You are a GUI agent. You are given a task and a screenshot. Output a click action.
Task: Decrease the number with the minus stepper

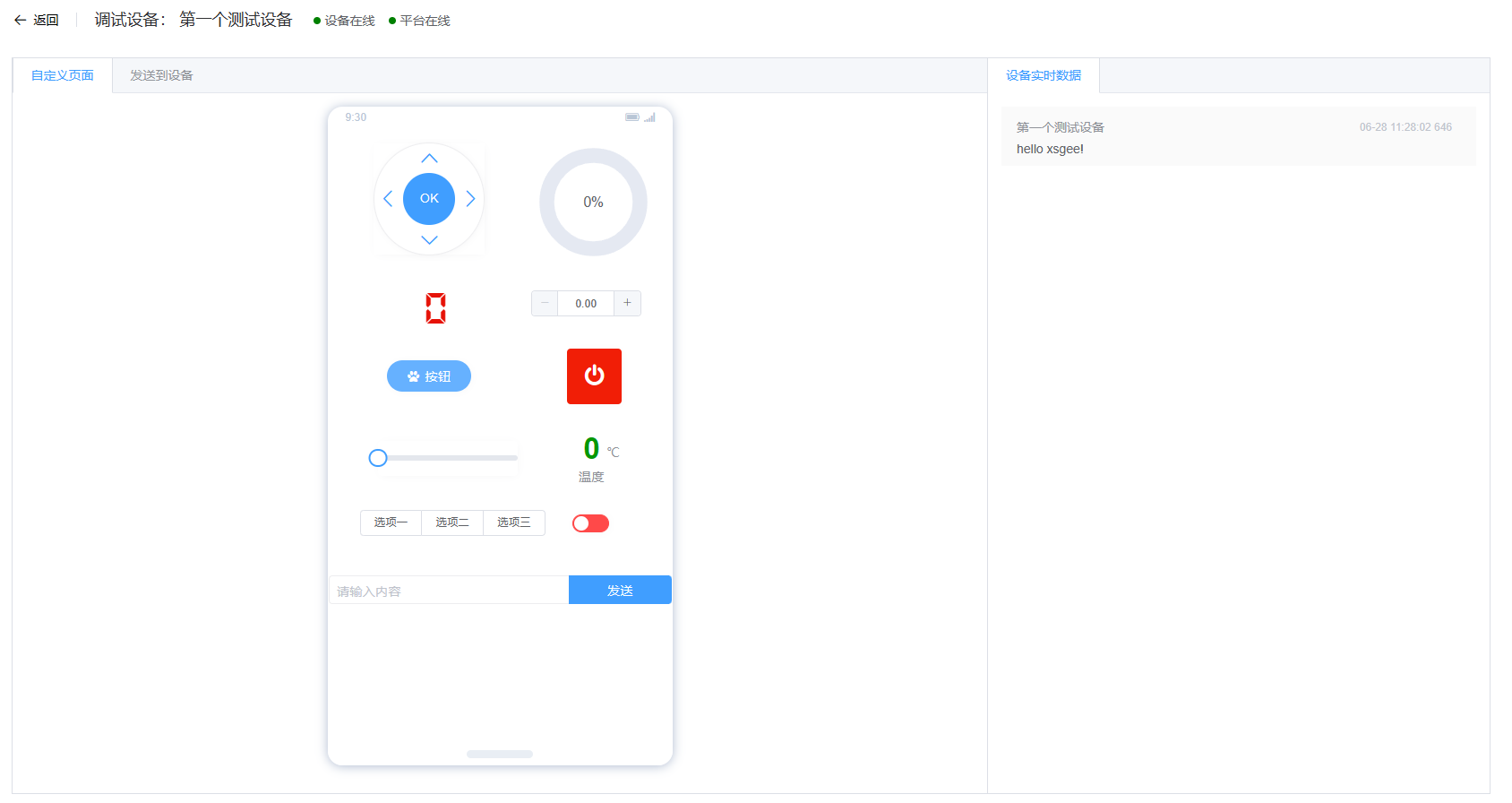click(x=545, y=304)
